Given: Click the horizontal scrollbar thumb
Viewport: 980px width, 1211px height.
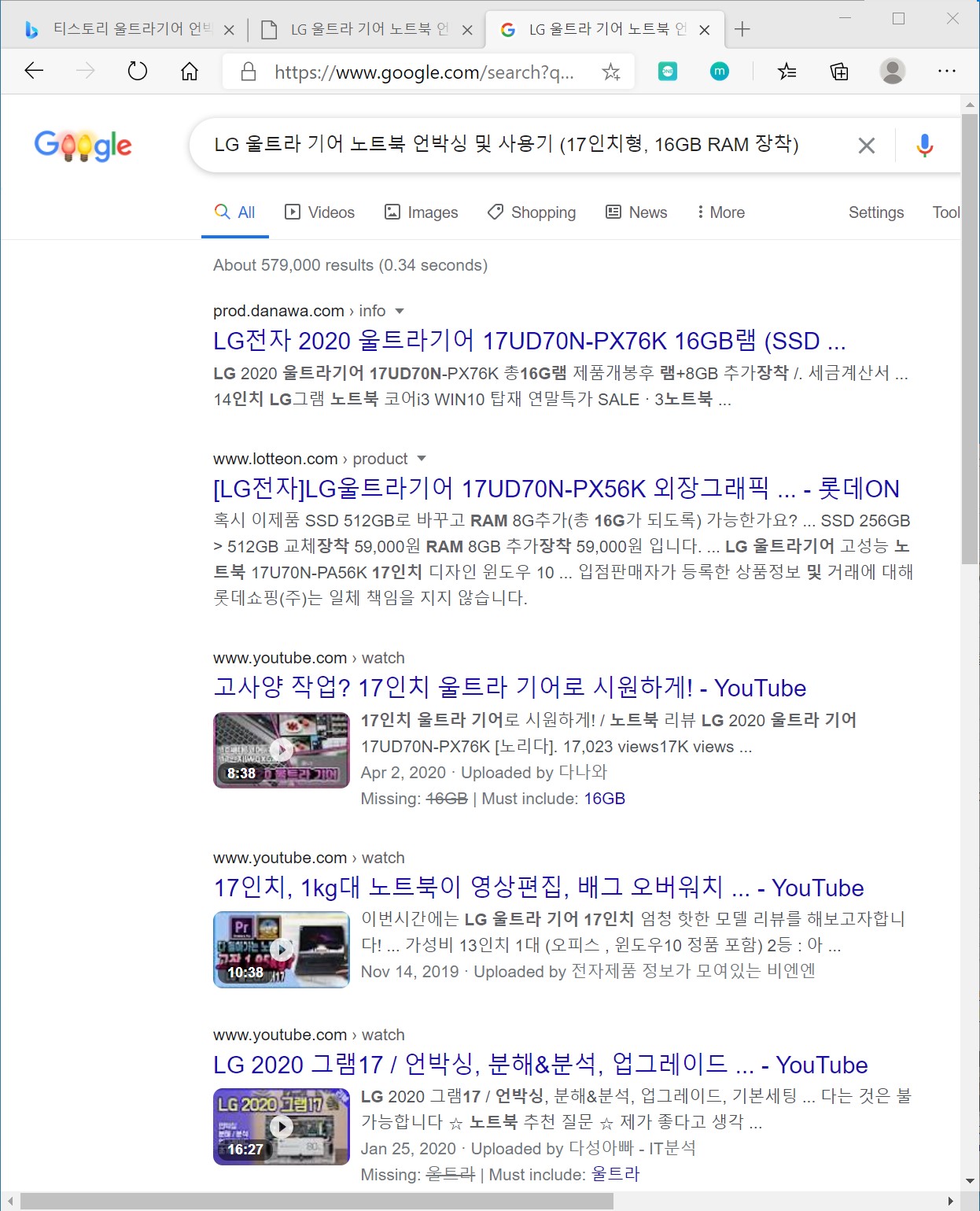Looking at the screenshot, I should point(316,1202).
